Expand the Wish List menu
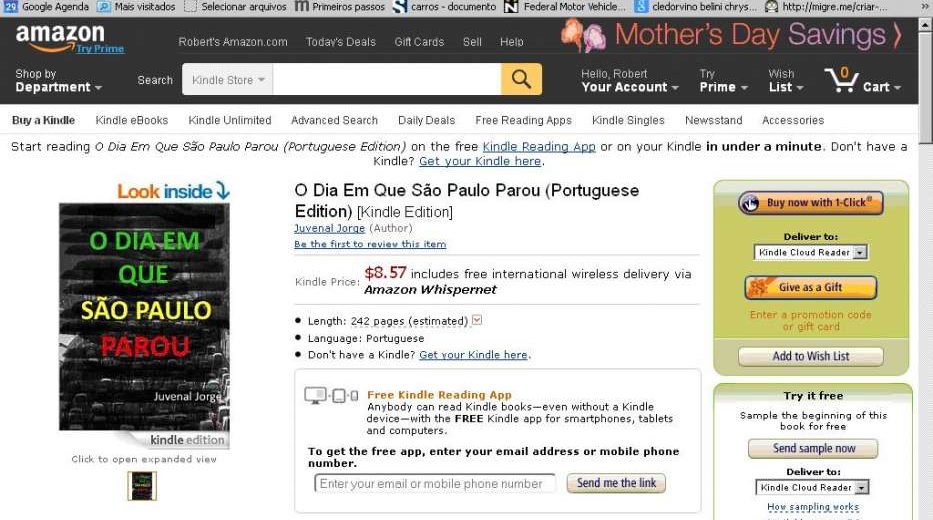Image resolution: width=933 pixels, height=520 pixels. click(x=785, y=80)
